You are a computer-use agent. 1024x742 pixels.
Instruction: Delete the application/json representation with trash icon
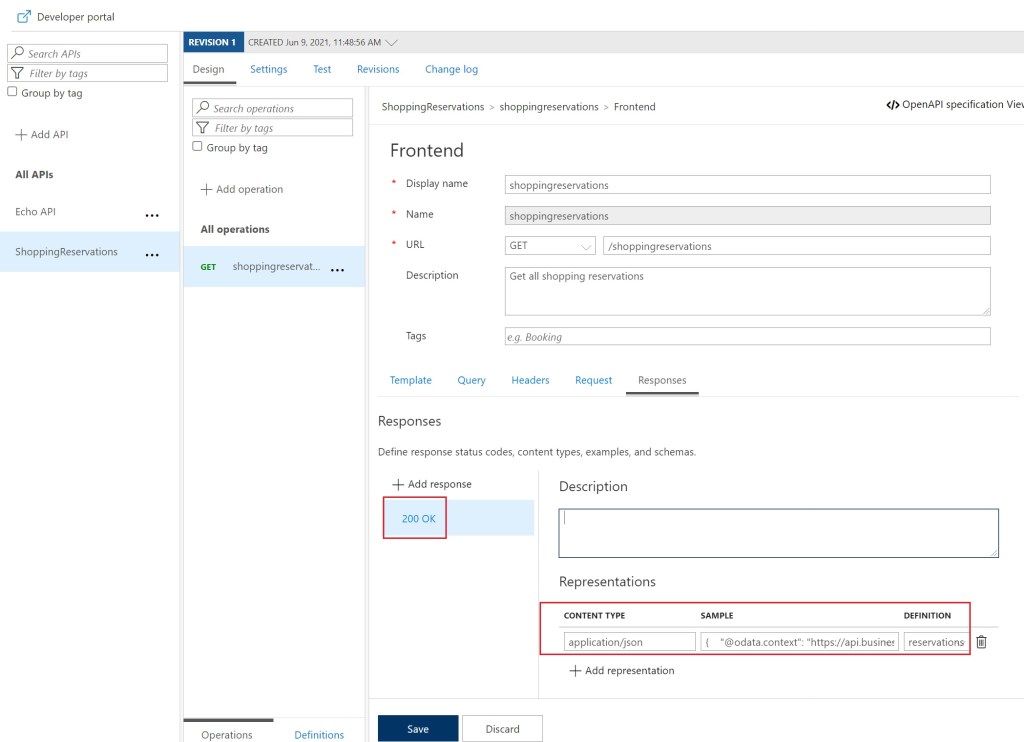[981, 642]
